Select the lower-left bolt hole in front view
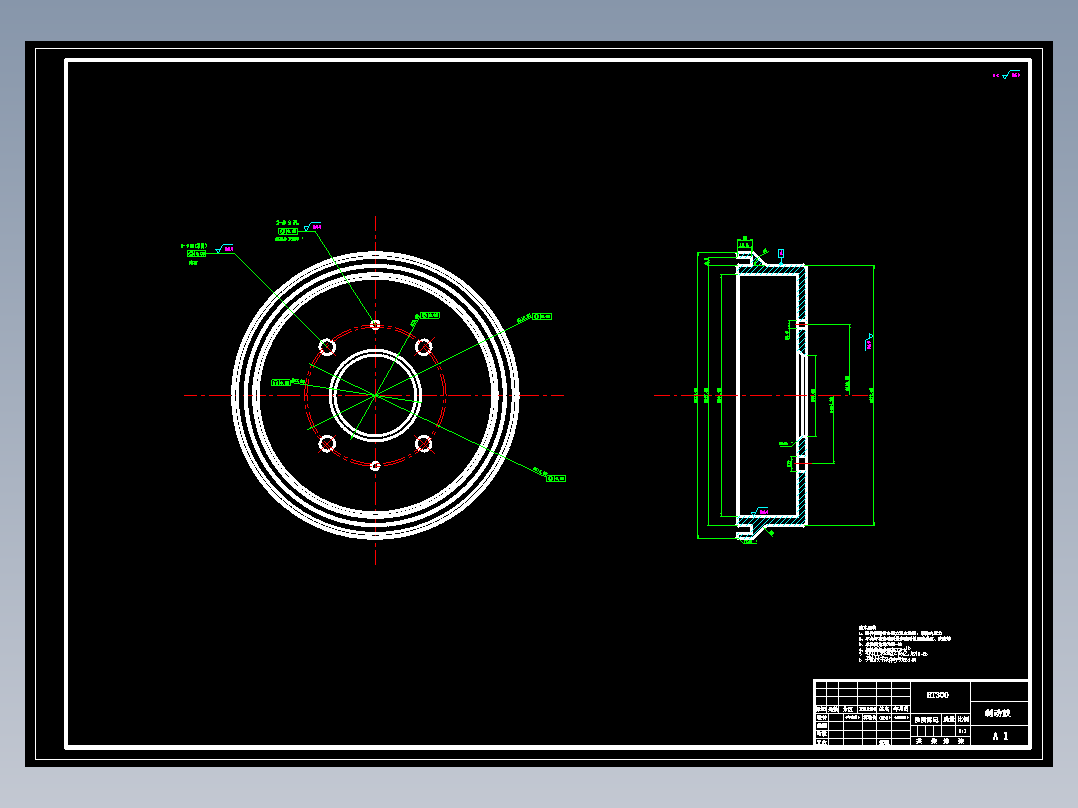The width and height of the screenshot is (1078, 808). click(x=327, y=444)
